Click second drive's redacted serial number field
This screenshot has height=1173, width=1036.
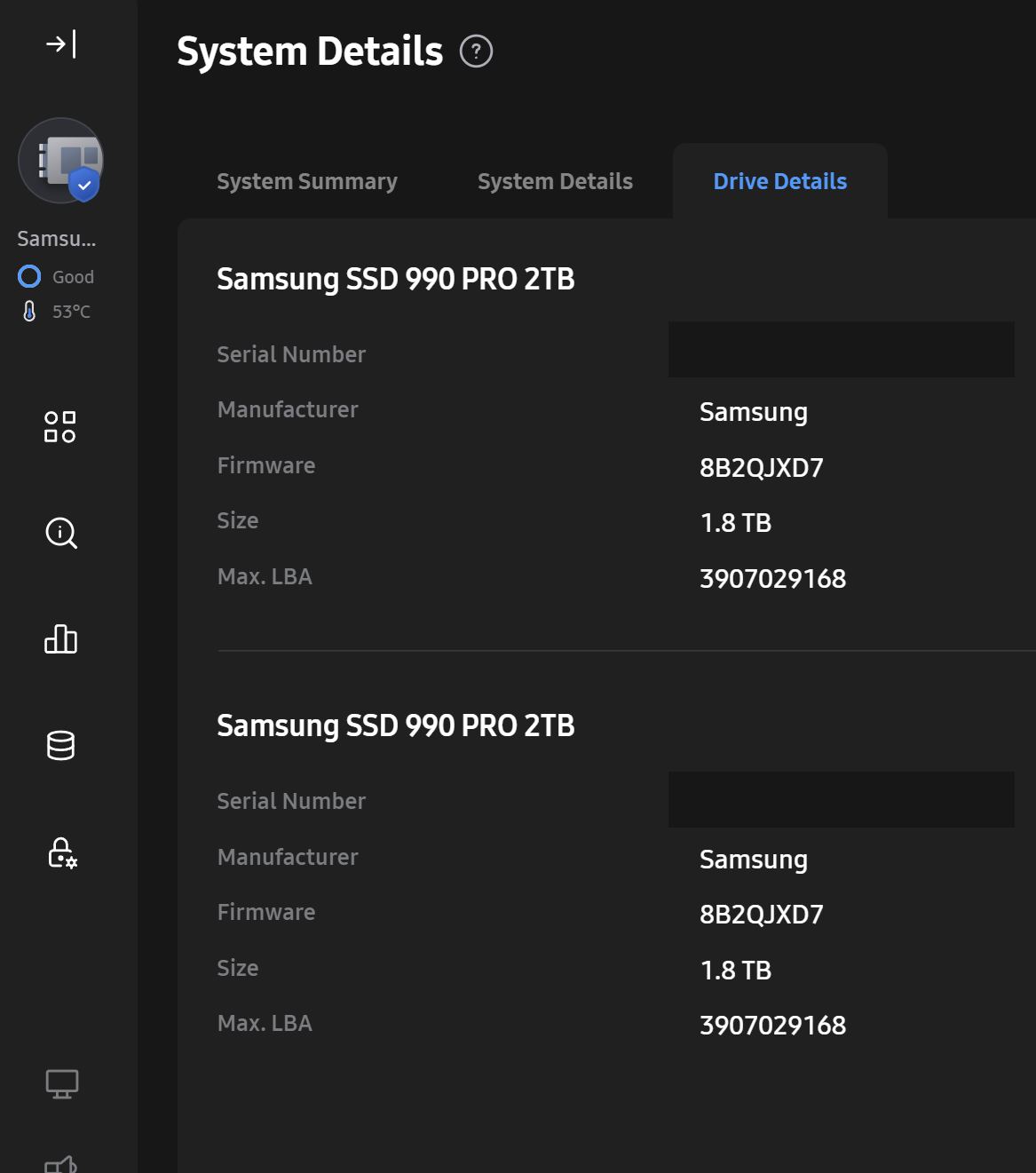tap(842, 799)
